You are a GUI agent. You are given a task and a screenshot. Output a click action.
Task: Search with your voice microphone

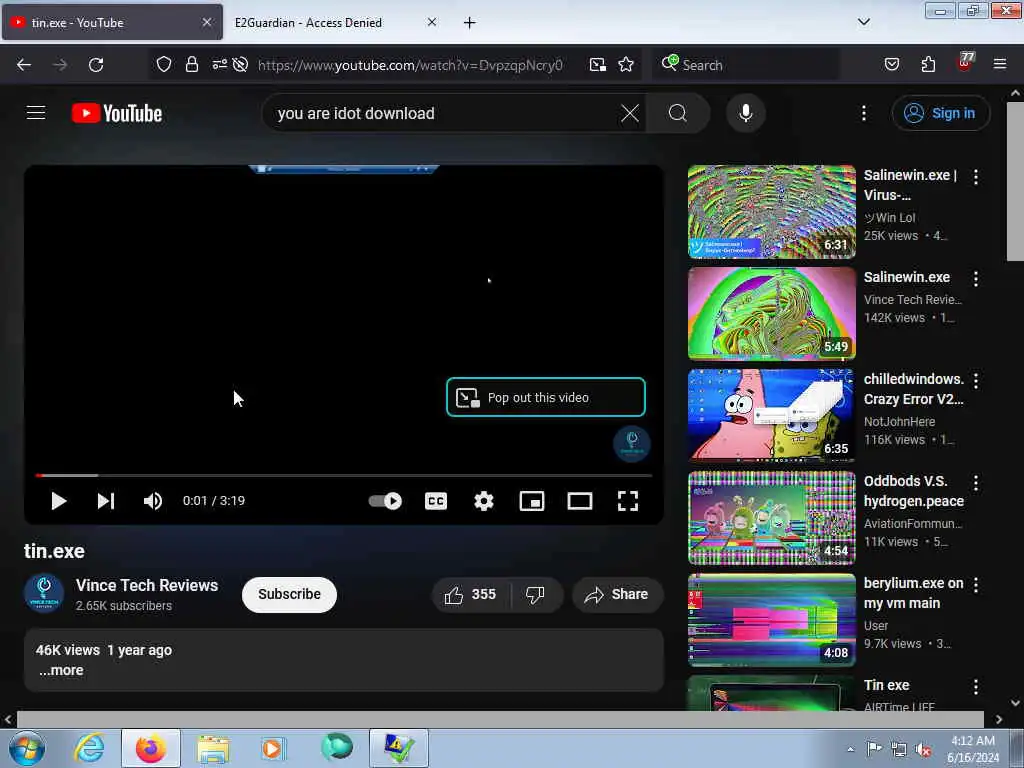[x=746, y=113]
